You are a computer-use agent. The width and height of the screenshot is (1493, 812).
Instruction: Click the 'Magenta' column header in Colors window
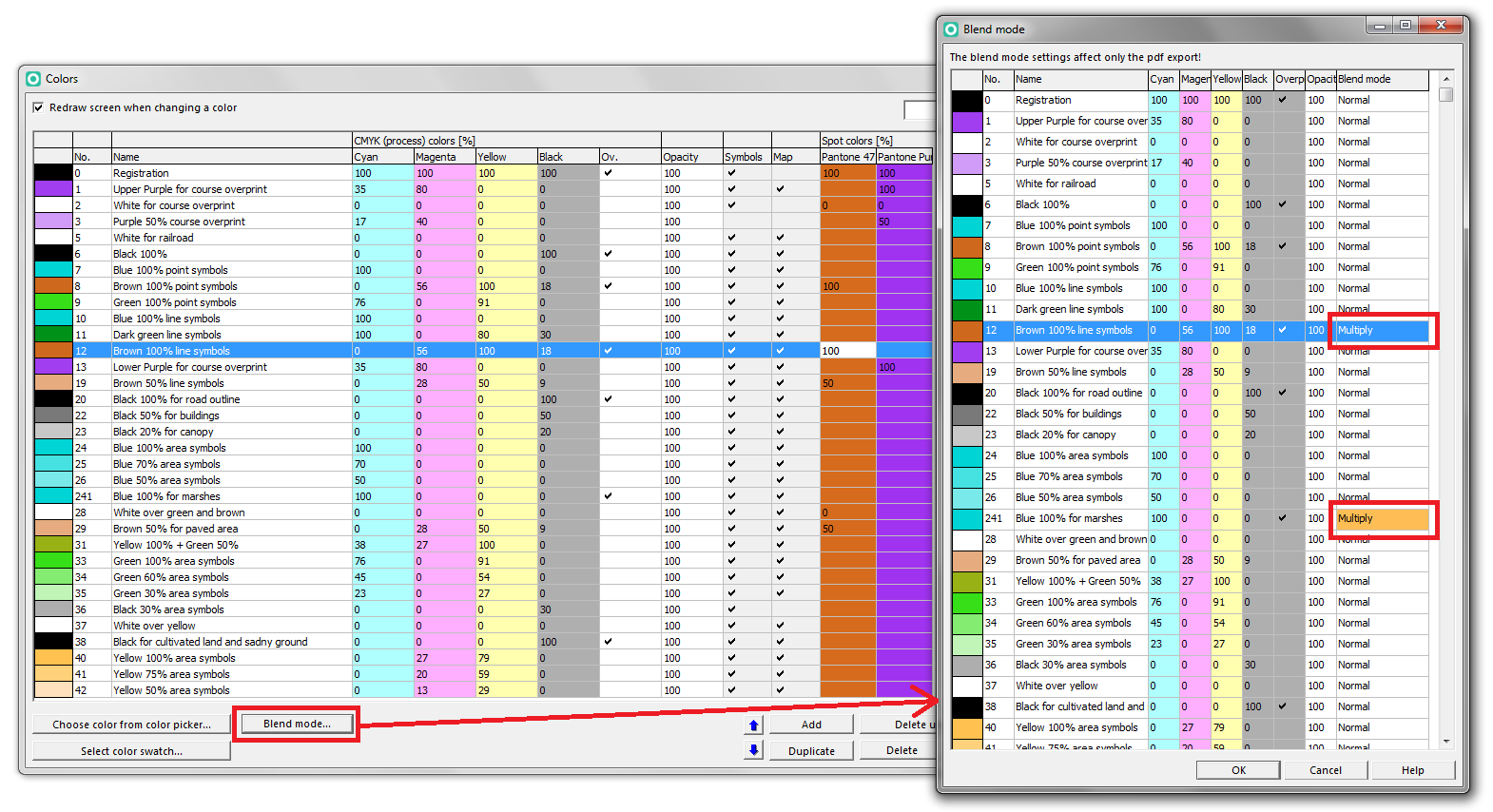pyautogui.click(x=444, y=157)
